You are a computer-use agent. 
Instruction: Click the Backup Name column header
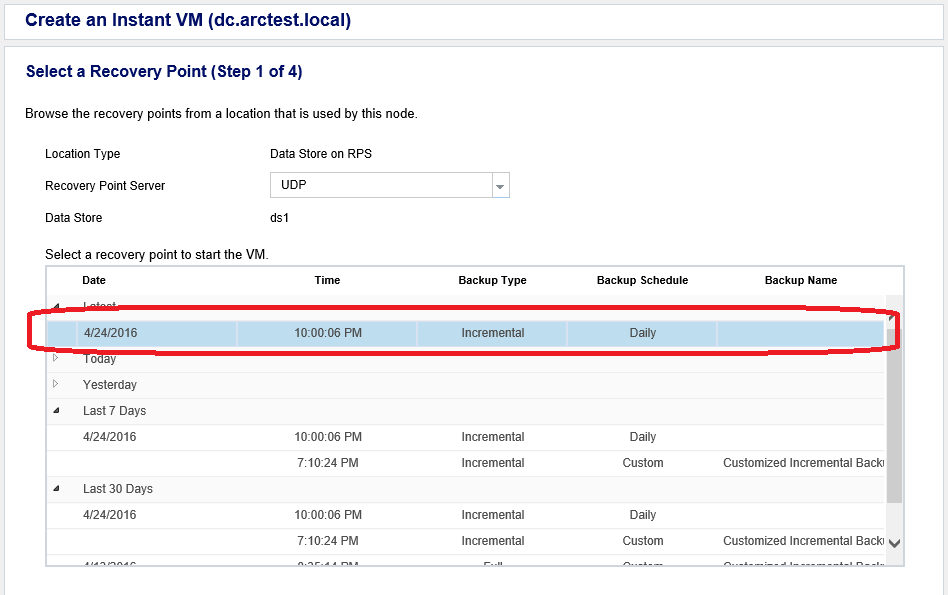click(800, 280)
